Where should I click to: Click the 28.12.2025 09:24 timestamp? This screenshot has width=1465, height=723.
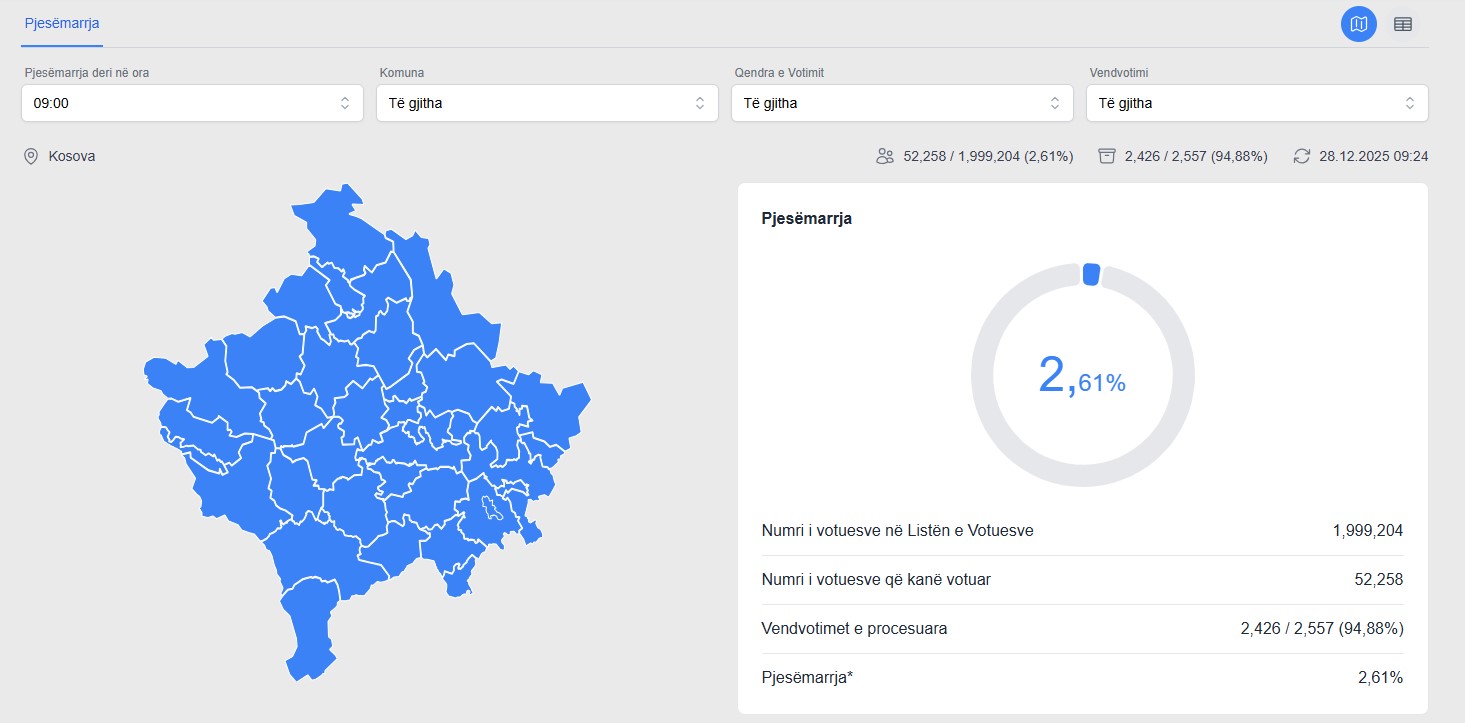[x=1373, y=156]
